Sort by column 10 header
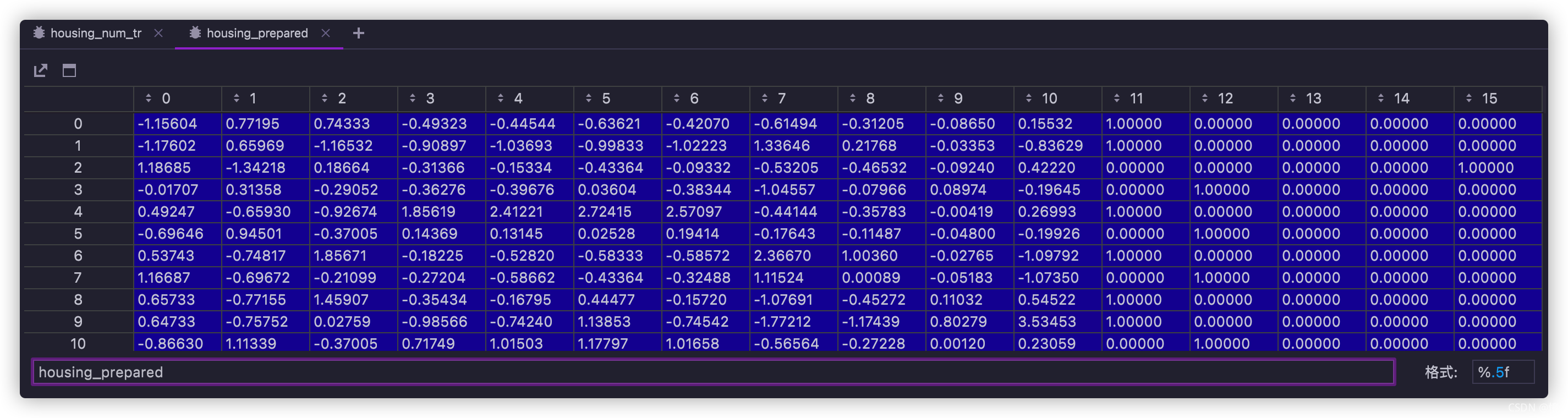 coord(1058,98)
